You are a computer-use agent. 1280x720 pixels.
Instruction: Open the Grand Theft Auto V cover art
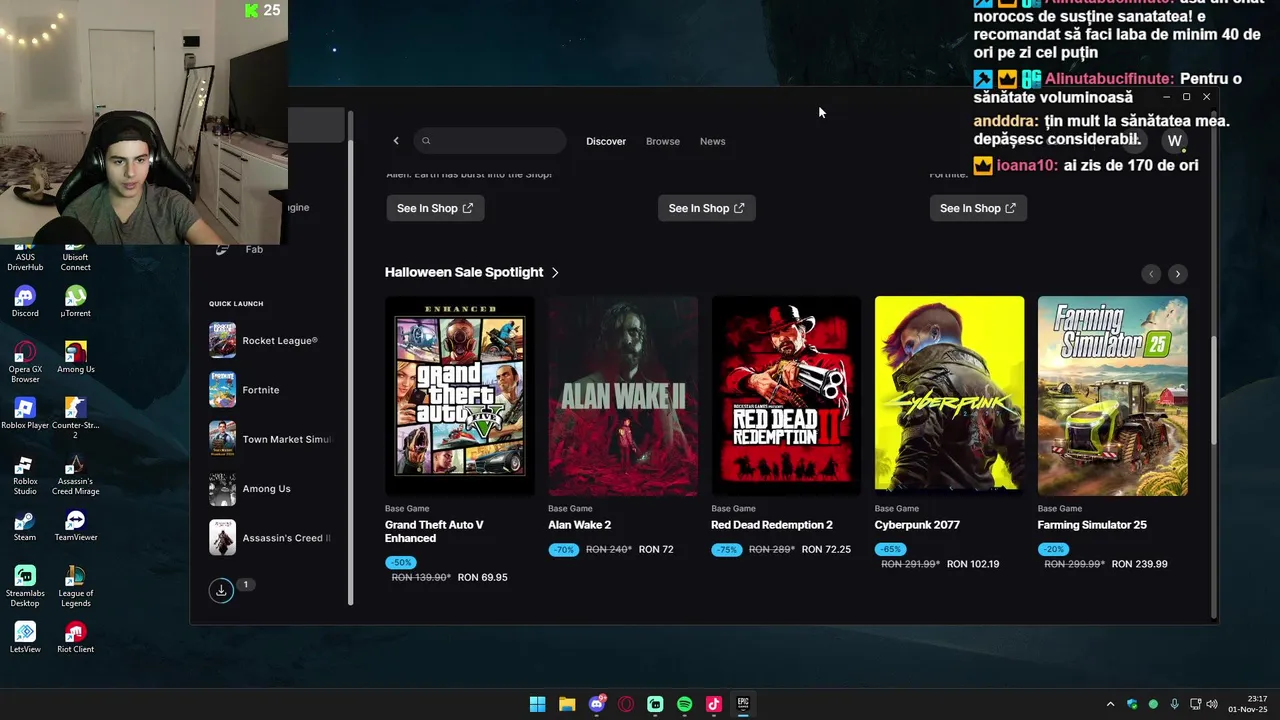[460, 396]
